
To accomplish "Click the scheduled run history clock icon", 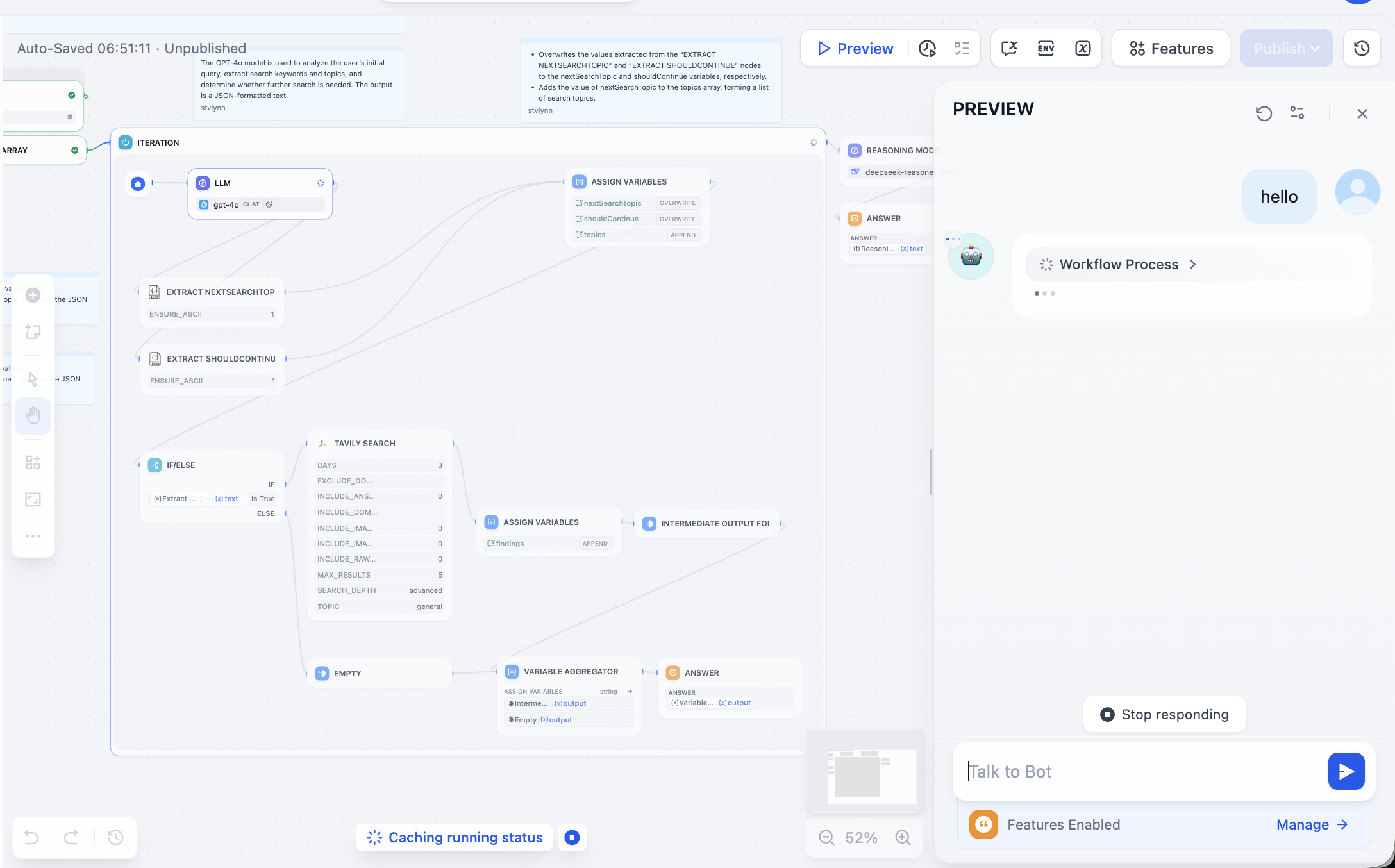I will pos(927,48).
